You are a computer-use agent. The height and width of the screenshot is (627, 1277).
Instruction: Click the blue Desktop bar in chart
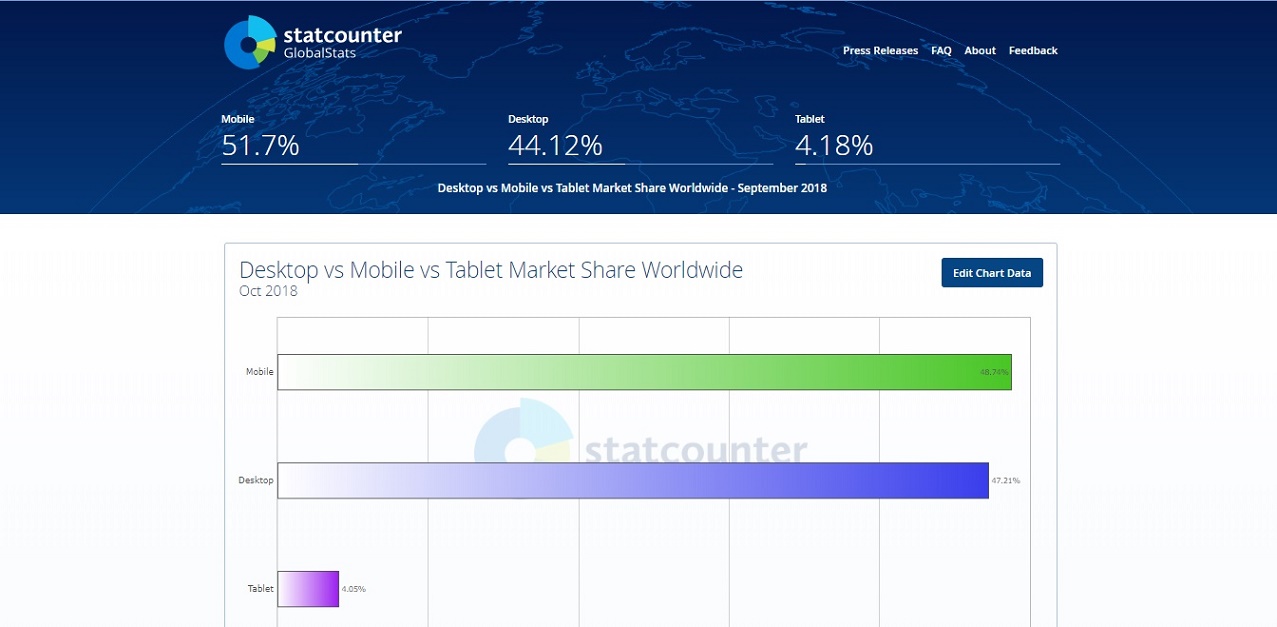(633, 480)
